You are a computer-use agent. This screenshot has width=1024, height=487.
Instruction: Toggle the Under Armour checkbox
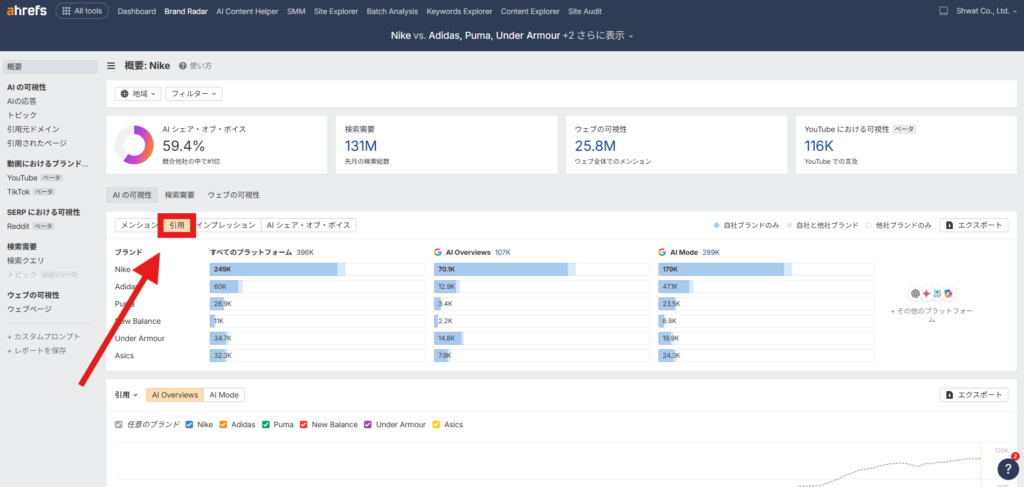click(x=368, y=424)
